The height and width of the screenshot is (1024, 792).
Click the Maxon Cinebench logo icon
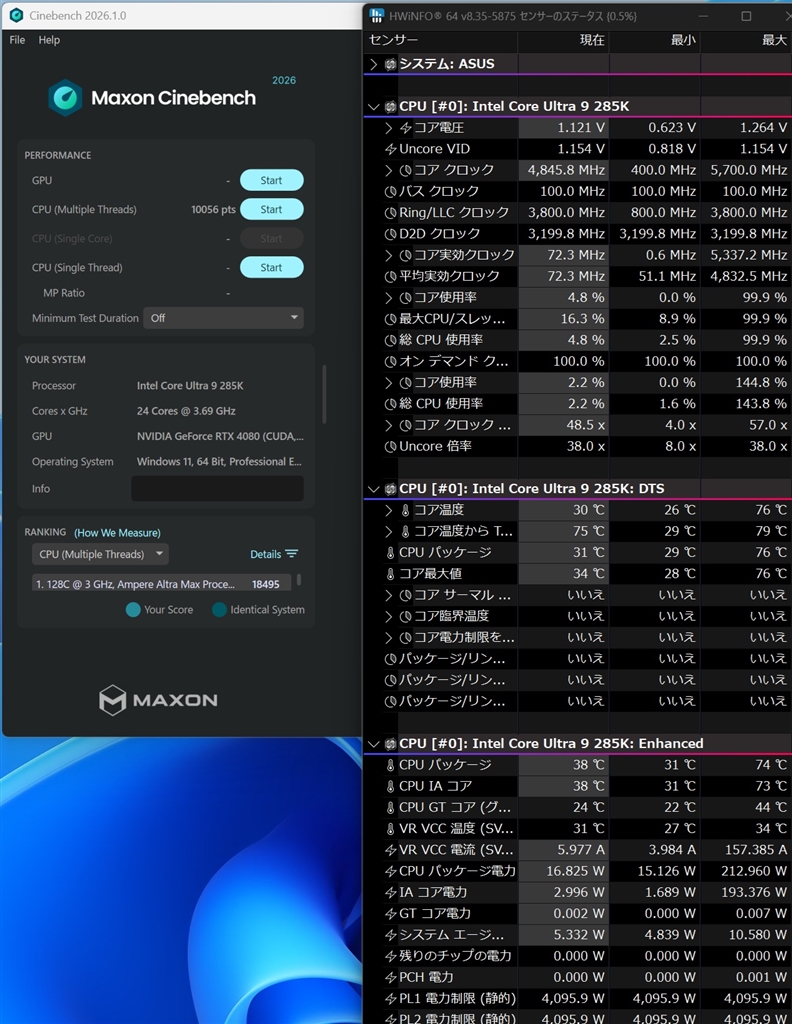point(65,98)
